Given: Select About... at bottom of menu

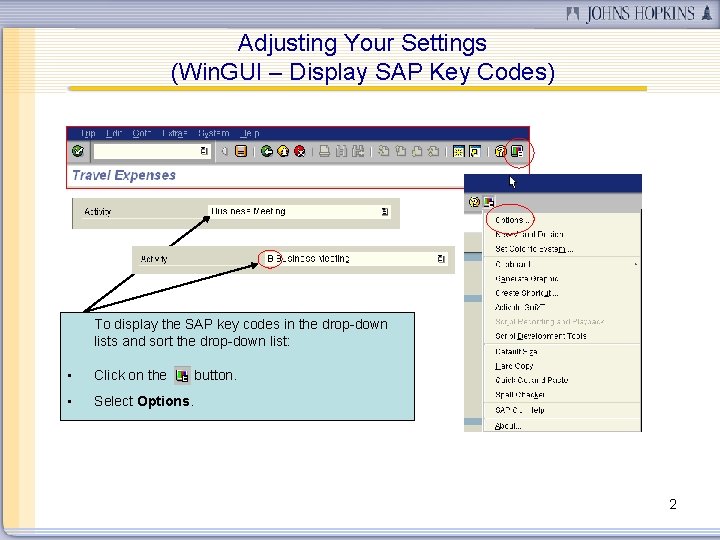Looking at the screenshot, I should (508, 426).
